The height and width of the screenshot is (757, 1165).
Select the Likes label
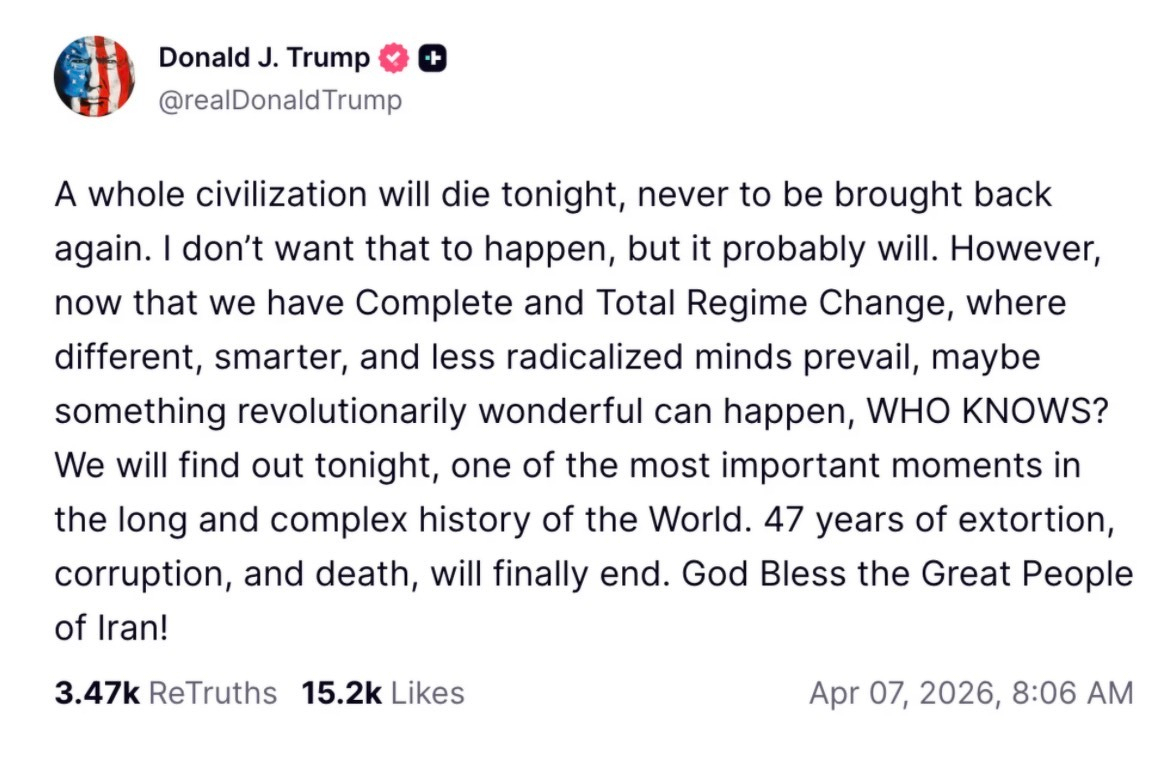pos(427,693)
